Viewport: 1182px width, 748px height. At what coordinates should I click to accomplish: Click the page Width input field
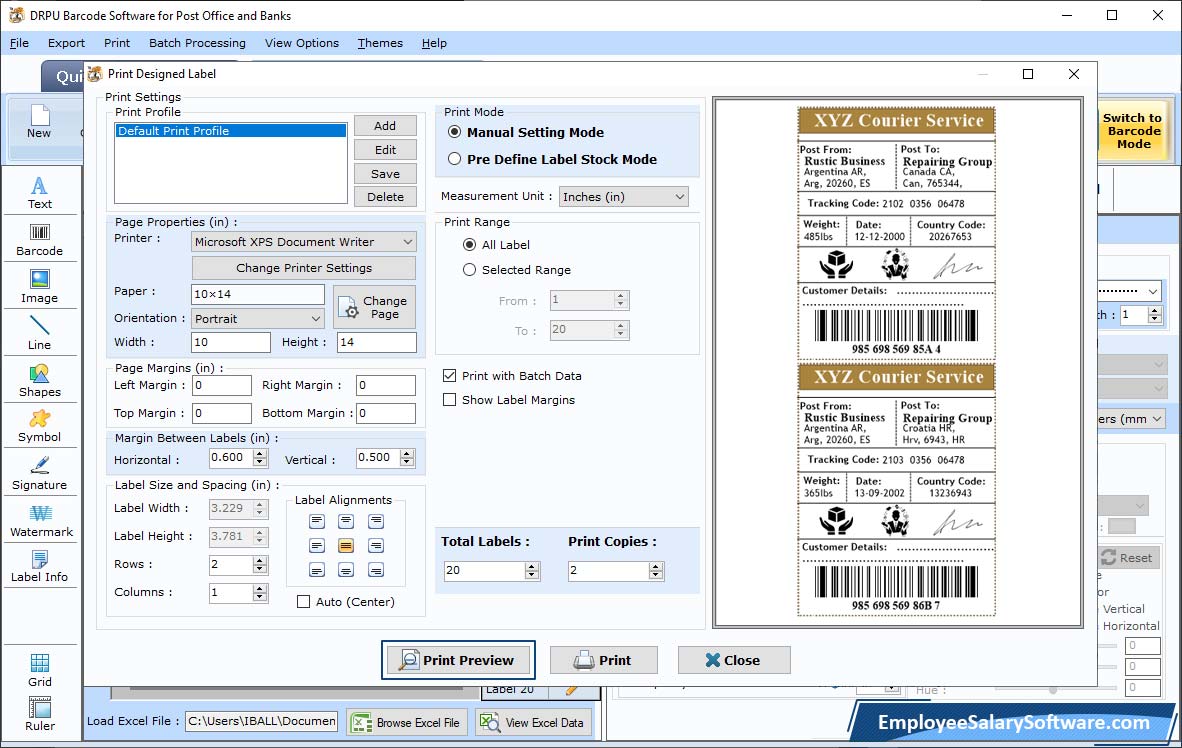click(x=231, y=342)
